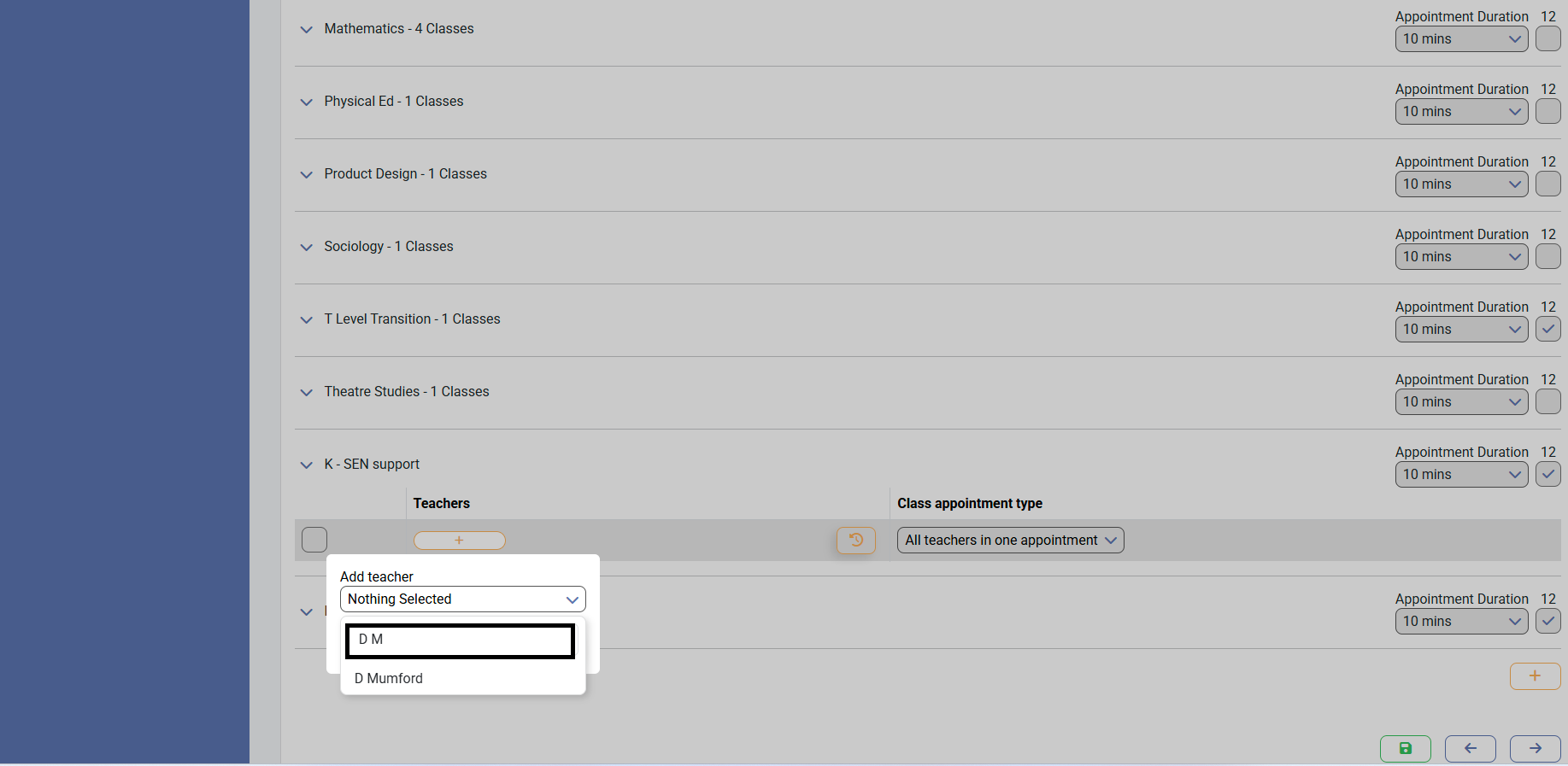
Task: Open Theatre Studies appointment duration dropdown
Action: 1461,401
